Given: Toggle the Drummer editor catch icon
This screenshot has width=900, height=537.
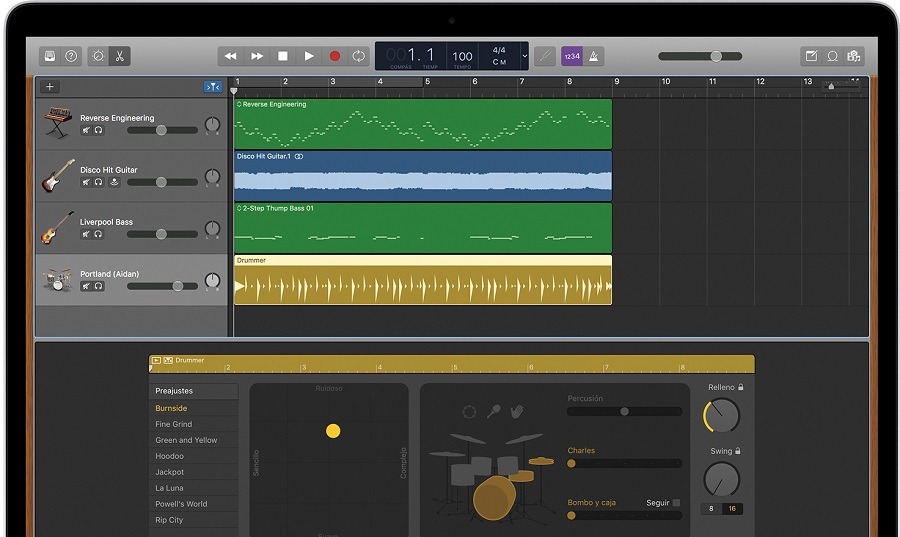Looking at the screenshot, I should pyautogui.click(x=168, y=360).
